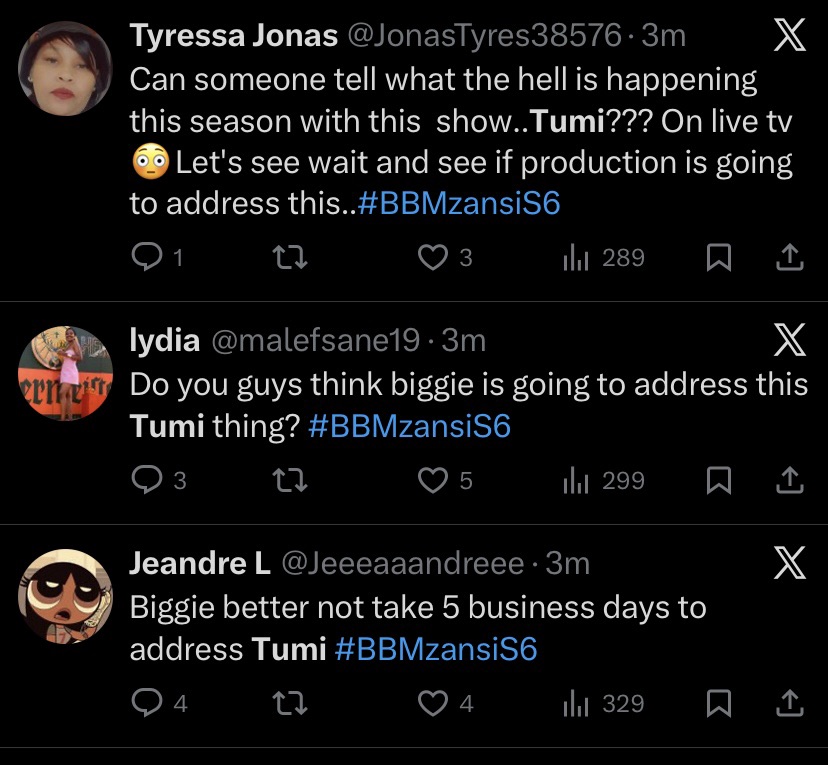The height and width of the screenshot is (765, 828).
Task: Open #BBMzansiS6 hashtag in Jeandre's tweet
Action: (436, 650)
